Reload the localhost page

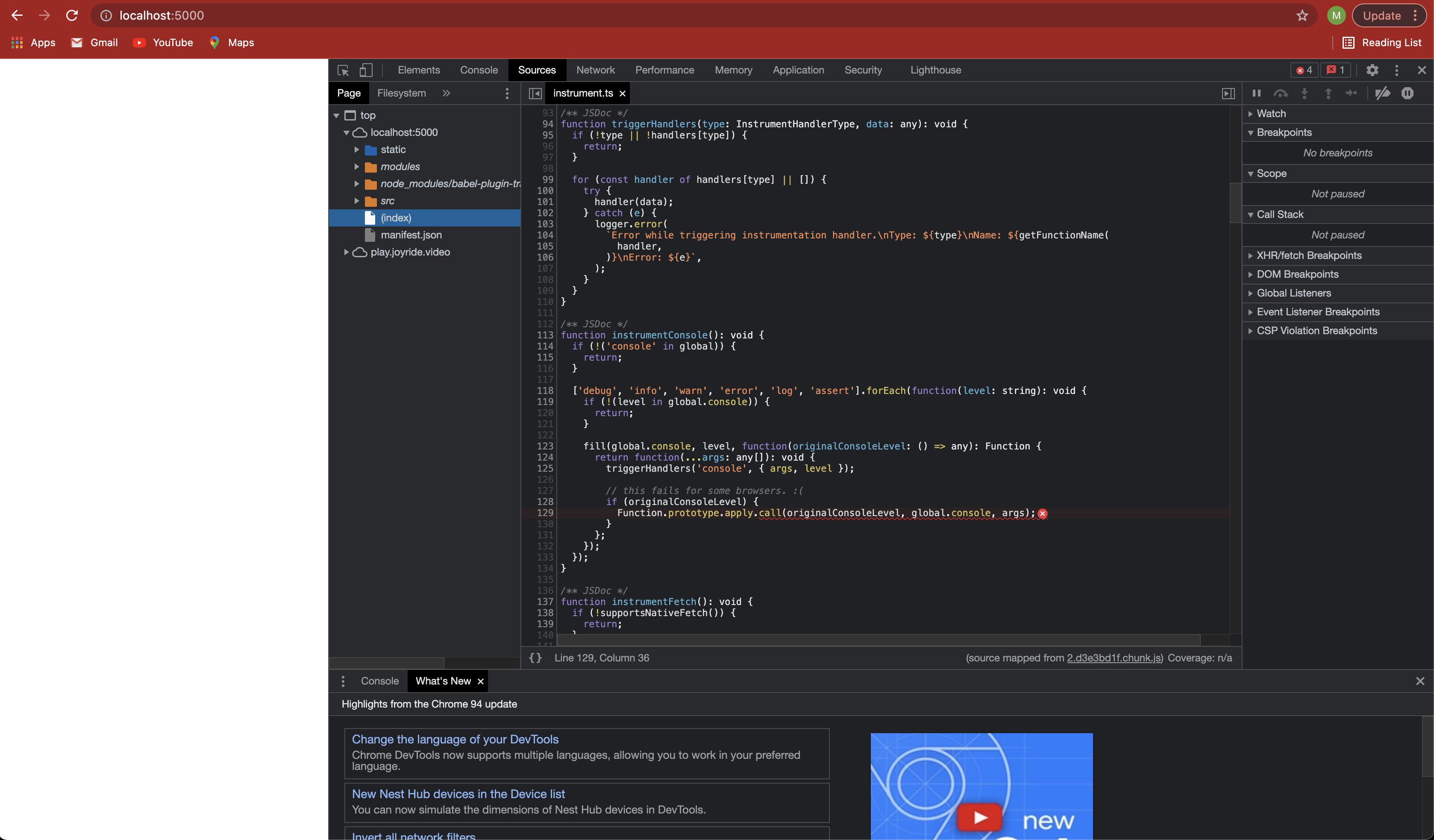(x=72, y=15)
